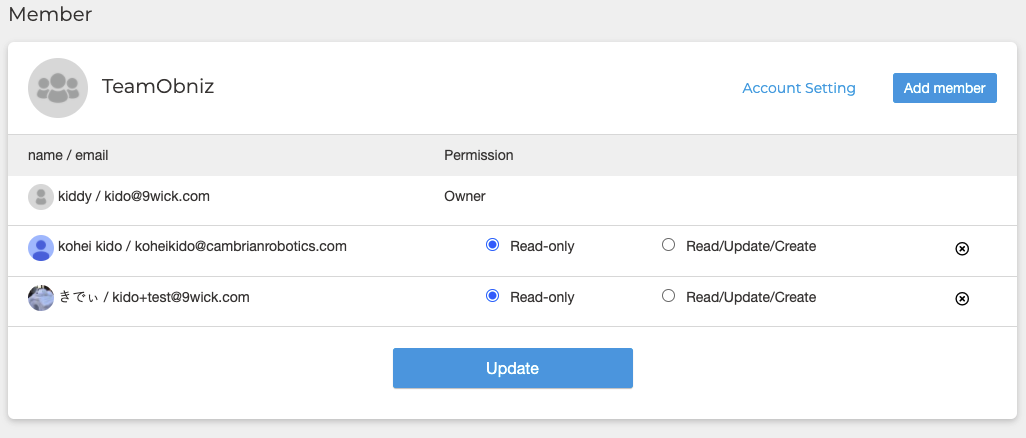The height and width of the screenshot is (438, 1026).
Task: Click kohei kido's blue avatar
Action: click(x=40, y=247)
